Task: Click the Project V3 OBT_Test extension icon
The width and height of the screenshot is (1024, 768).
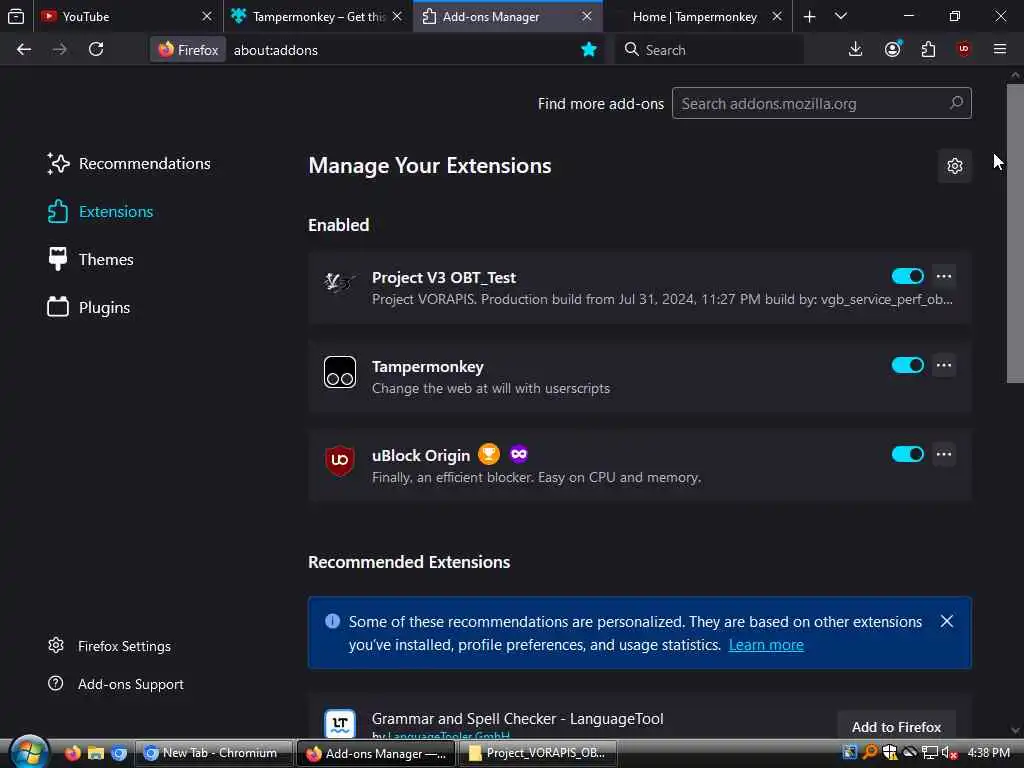Action: [x=340, y=283]
